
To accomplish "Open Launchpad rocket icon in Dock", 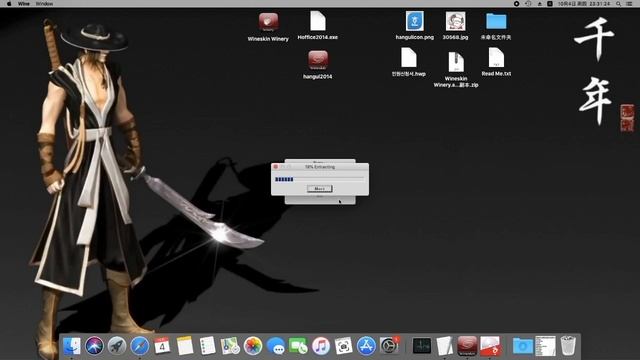I will pos(117,346).
